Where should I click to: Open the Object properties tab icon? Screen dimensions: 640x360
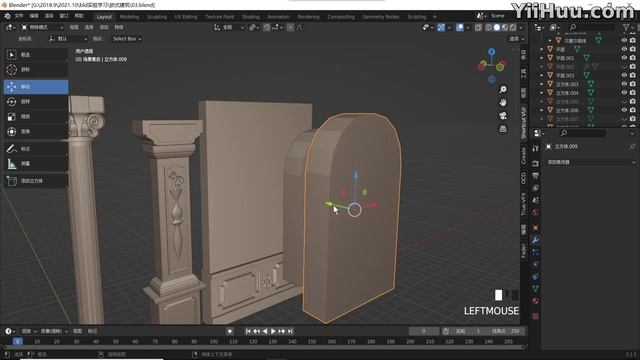536,228
